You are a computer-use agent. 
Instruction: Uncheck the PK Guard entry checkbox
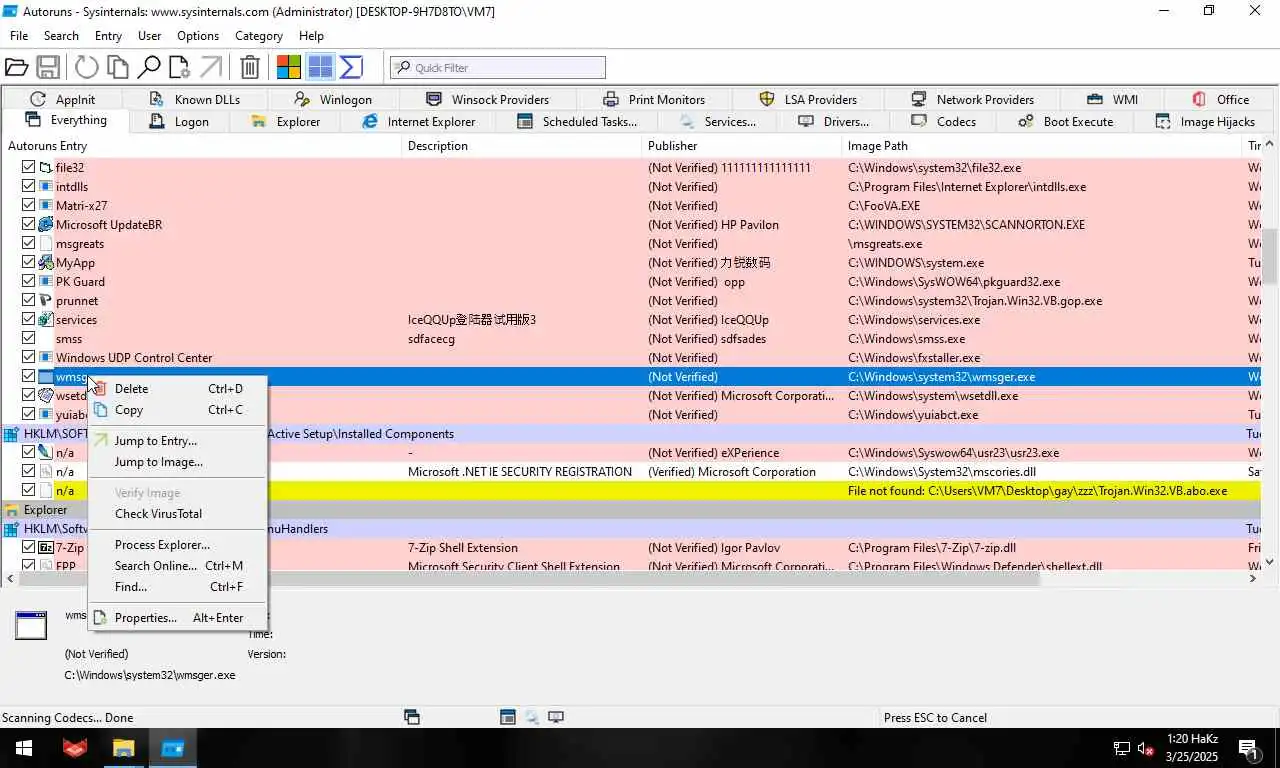coord(29,282)
